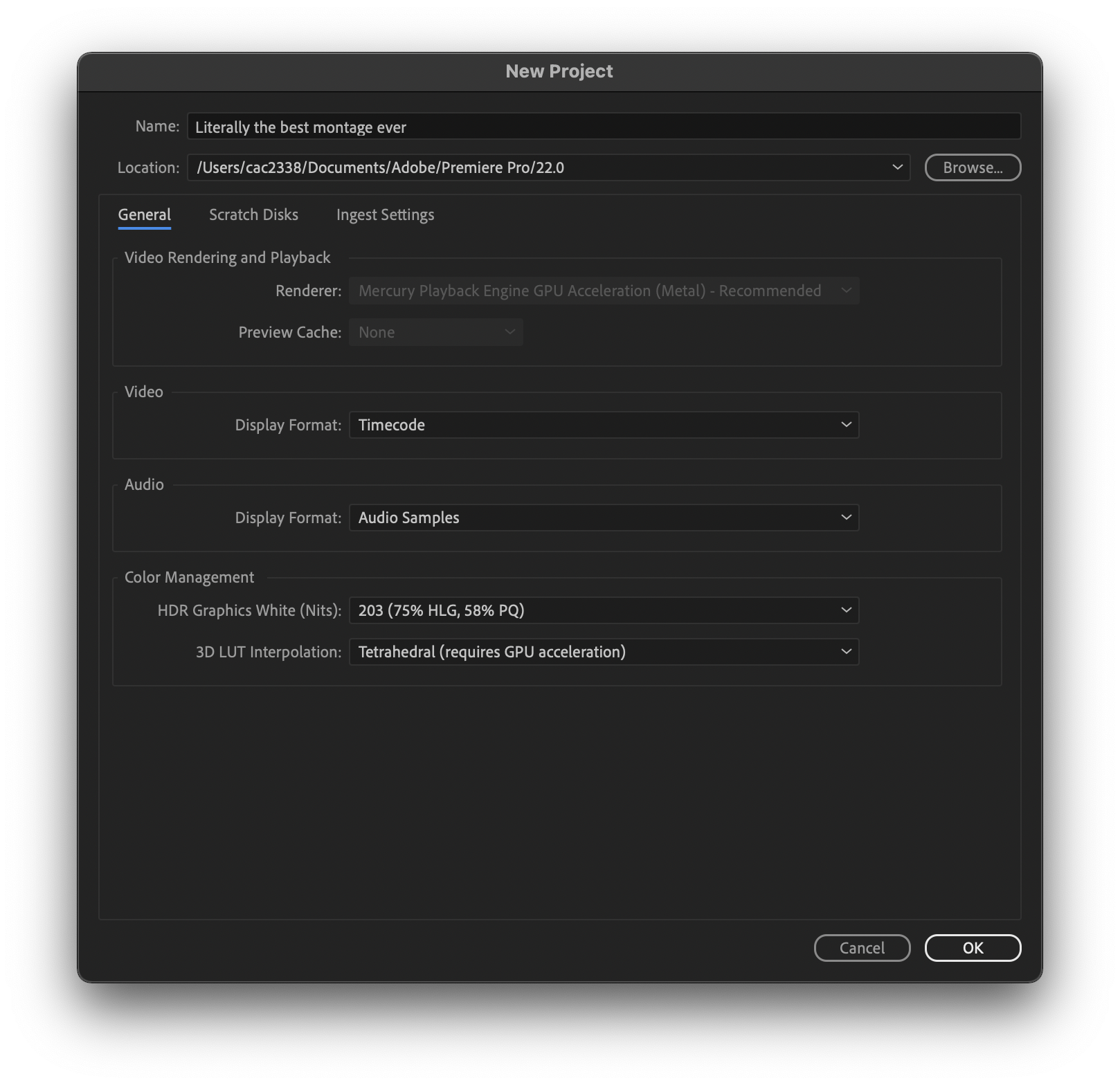Open the Video Display Format Timecode dropdown

tap(603, 425)
